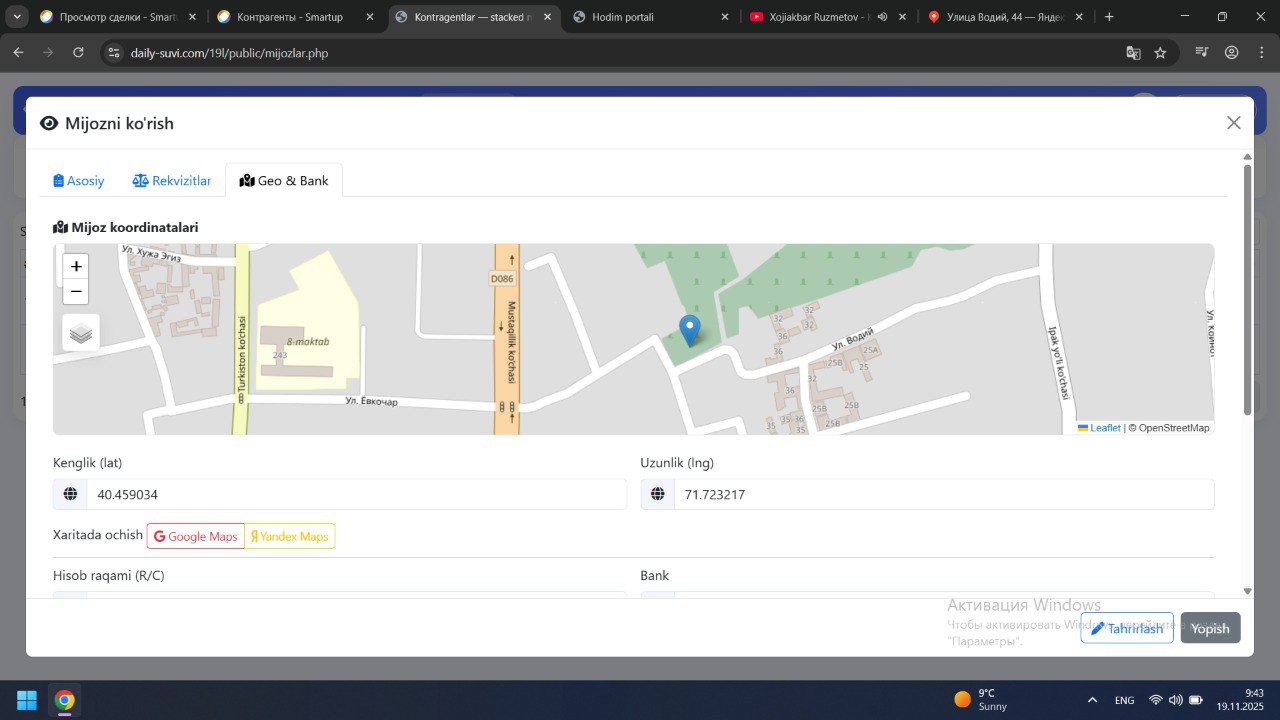
Task: Close the Mijozni ko'rish dialog with X
Action: pos(1233,123)
